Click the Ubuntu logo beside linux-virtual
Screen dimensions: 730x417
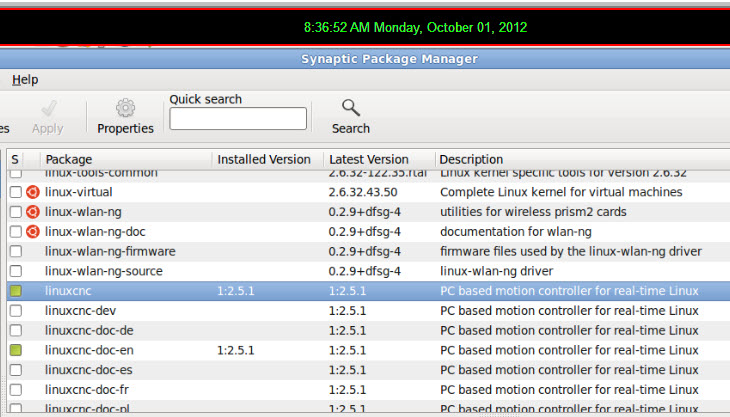coord(33,192)
